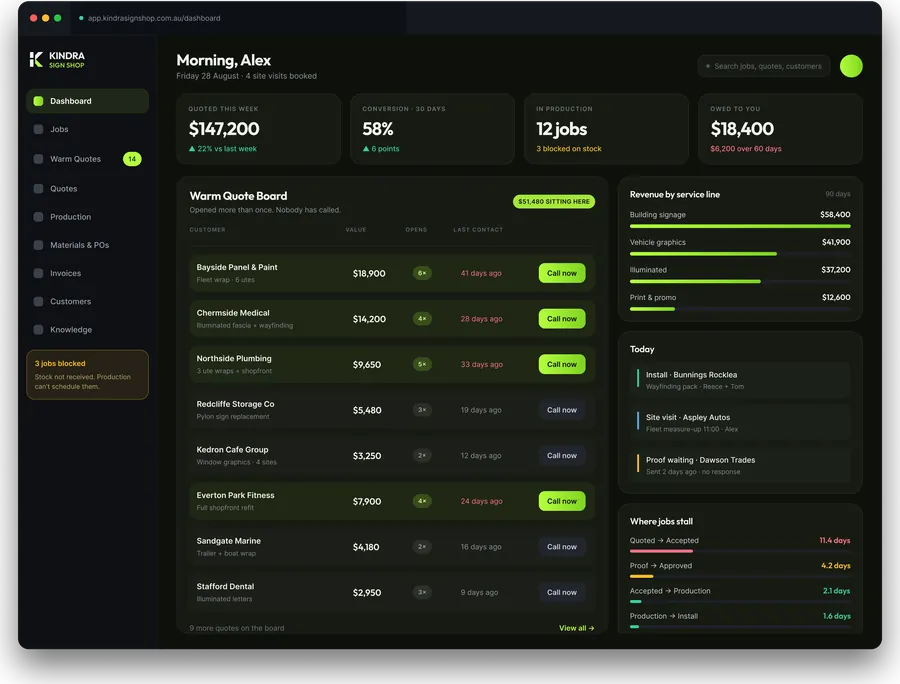Click the Materials & POs sidebar icon

click(38, 245)
